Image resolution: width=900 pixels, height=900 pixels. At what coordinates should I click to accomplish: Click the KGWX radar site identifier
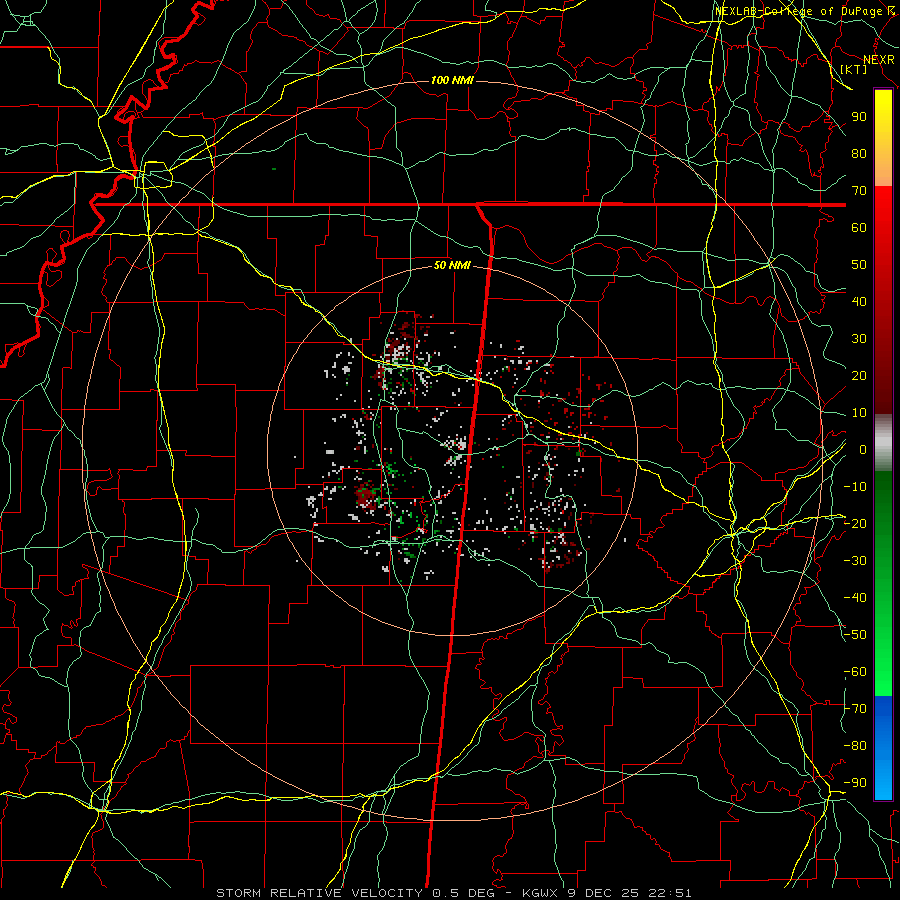click(x=540, y=893)
